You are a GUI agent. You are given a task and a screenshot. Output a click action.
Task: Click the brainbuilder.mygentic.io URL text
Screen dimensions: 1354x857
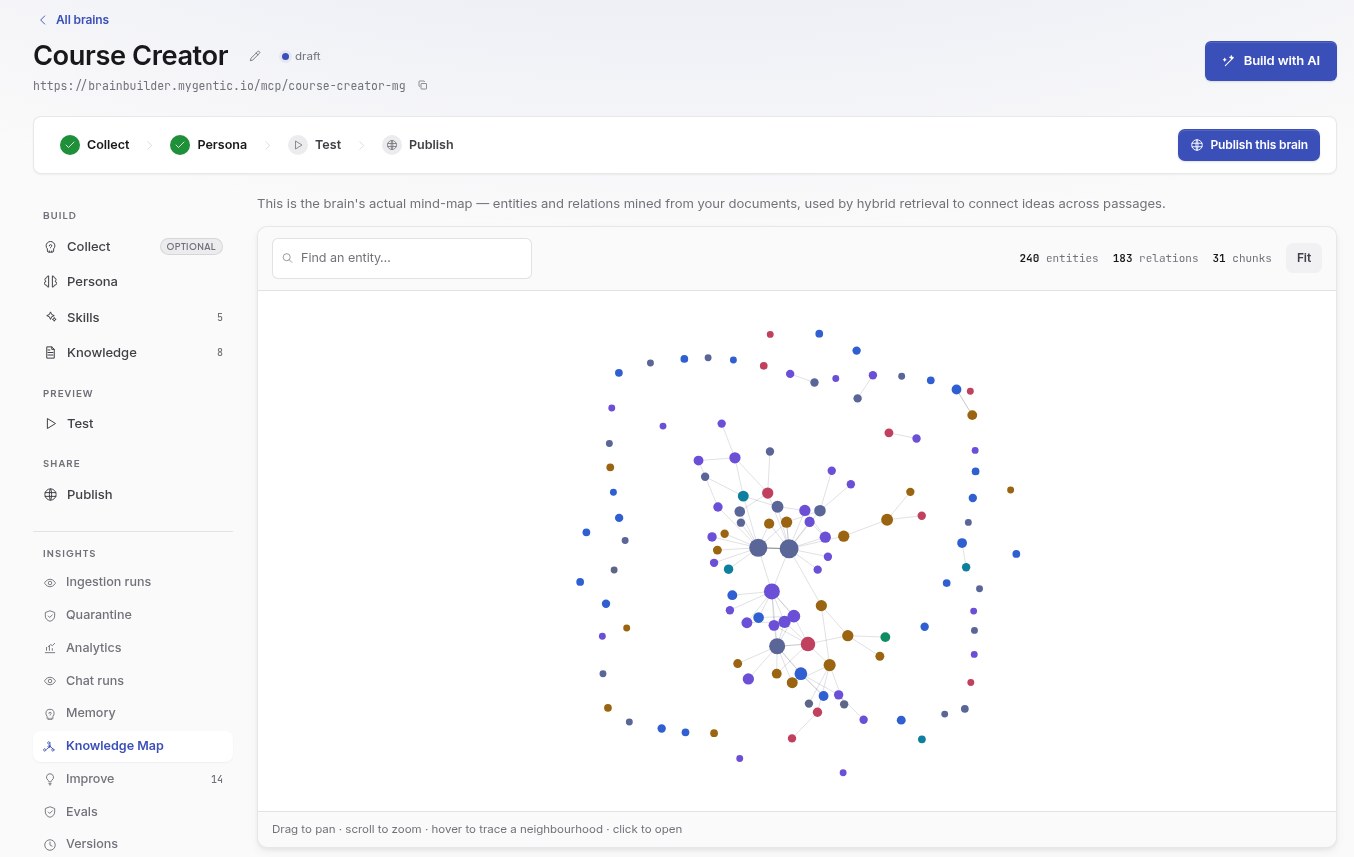tap(220, 86)
